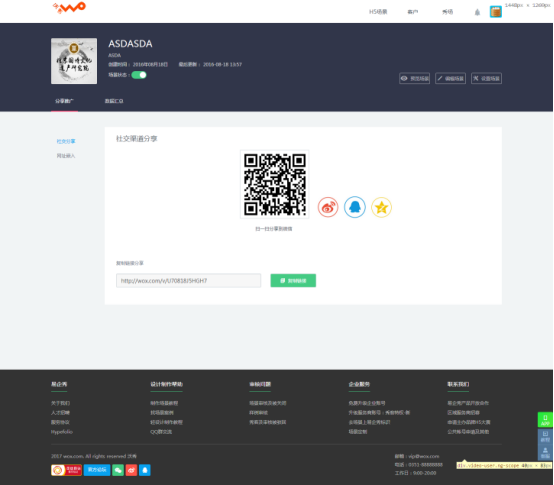This screenshot has width=554, height=485.
Task: Click the preview scene eye button
Action: tap(414, 78)
